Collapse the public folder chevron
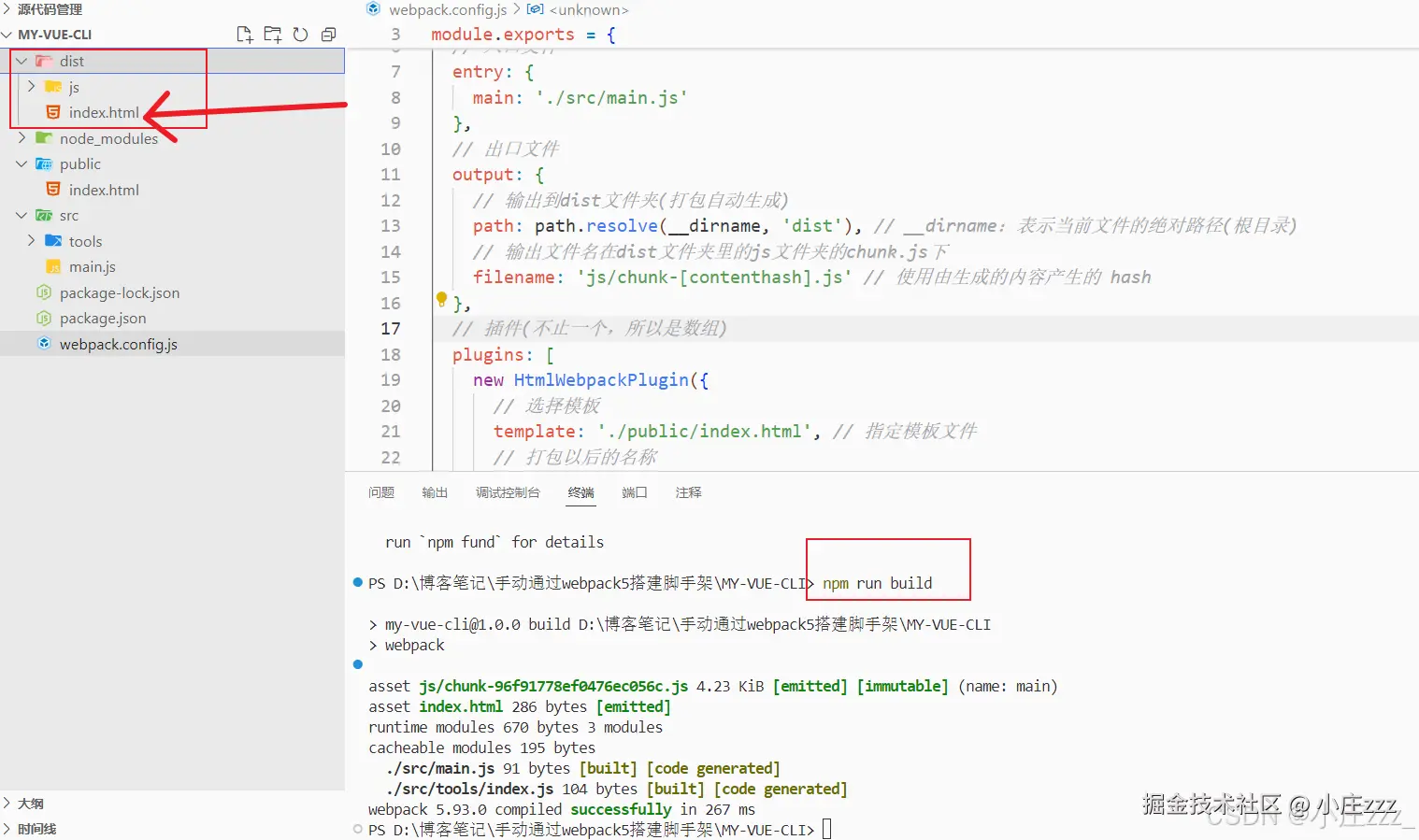The image size is (1419, 840). click(x=21, y=164)
